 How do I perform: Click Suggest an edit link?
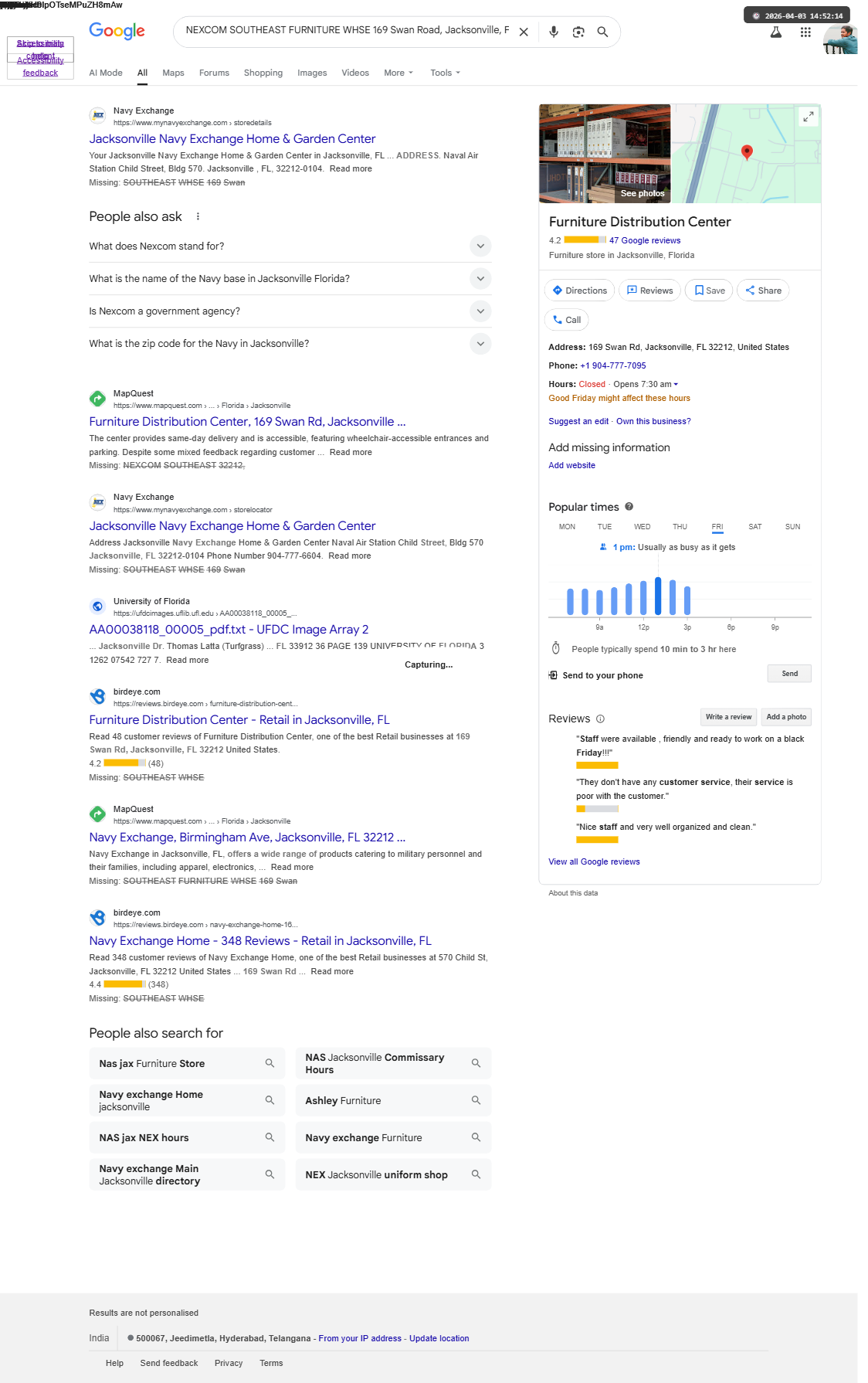click(578, 421)
